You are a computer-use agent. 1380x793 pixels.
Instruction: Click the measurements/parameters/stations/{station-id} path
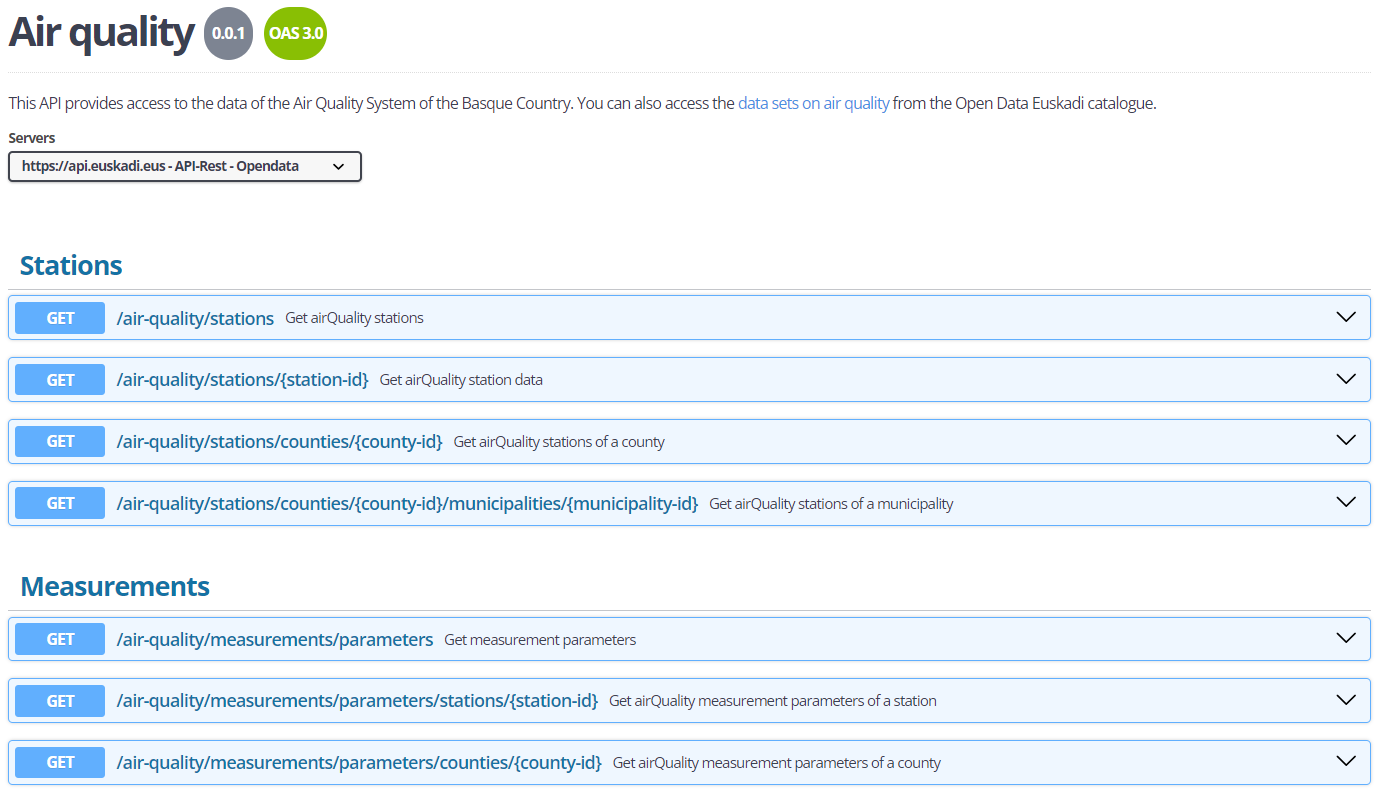357,701
